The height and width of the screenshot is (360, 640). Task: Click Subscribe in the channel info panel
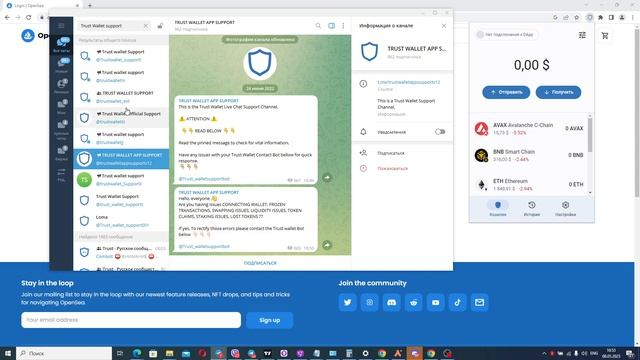pyautogui.click(x=391, y=153)
